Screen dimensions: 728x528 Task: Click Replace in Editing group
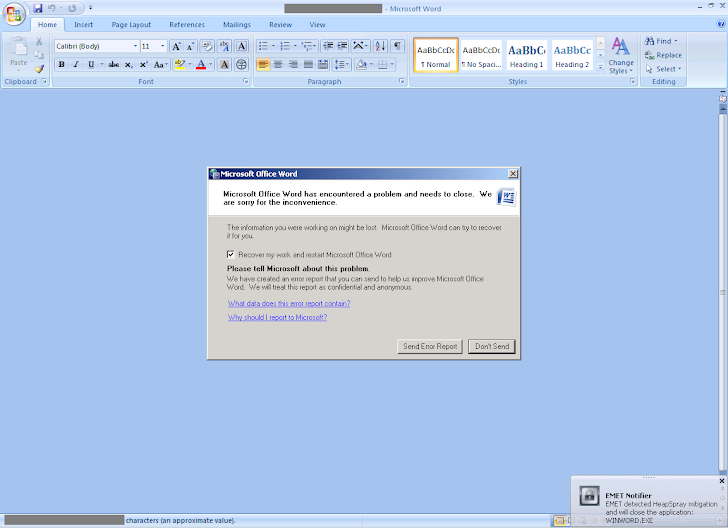pos(663,55)
